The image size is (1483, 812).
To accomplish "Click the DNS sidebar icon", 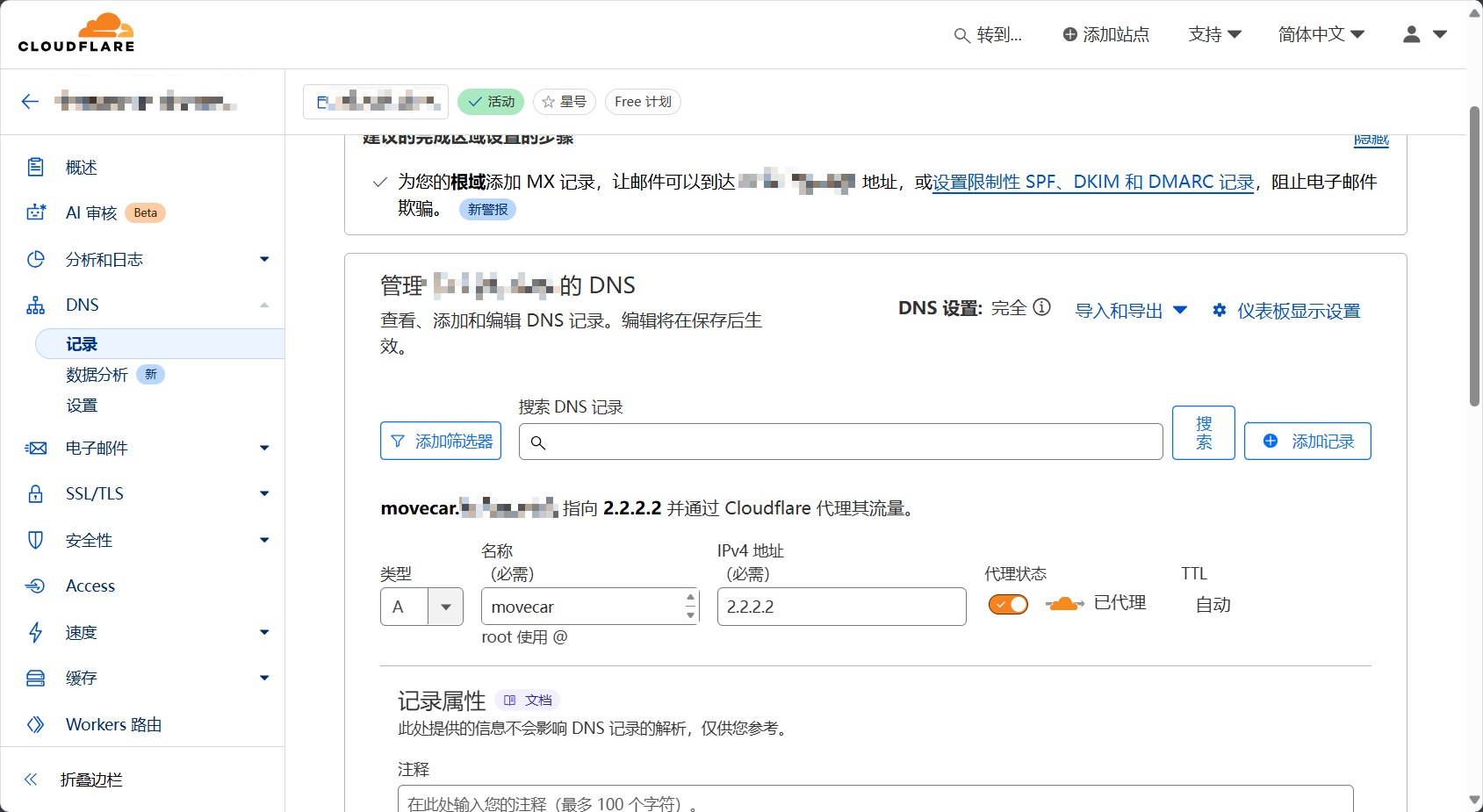I will (x=35, y=305).
